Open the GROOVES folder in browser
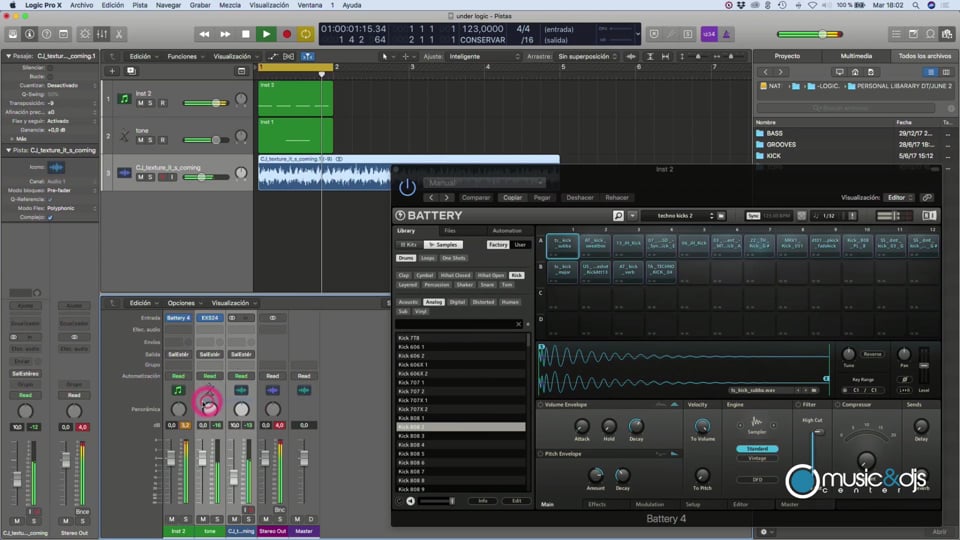This screenshot has width=960, height=540. tap(781, 144)
